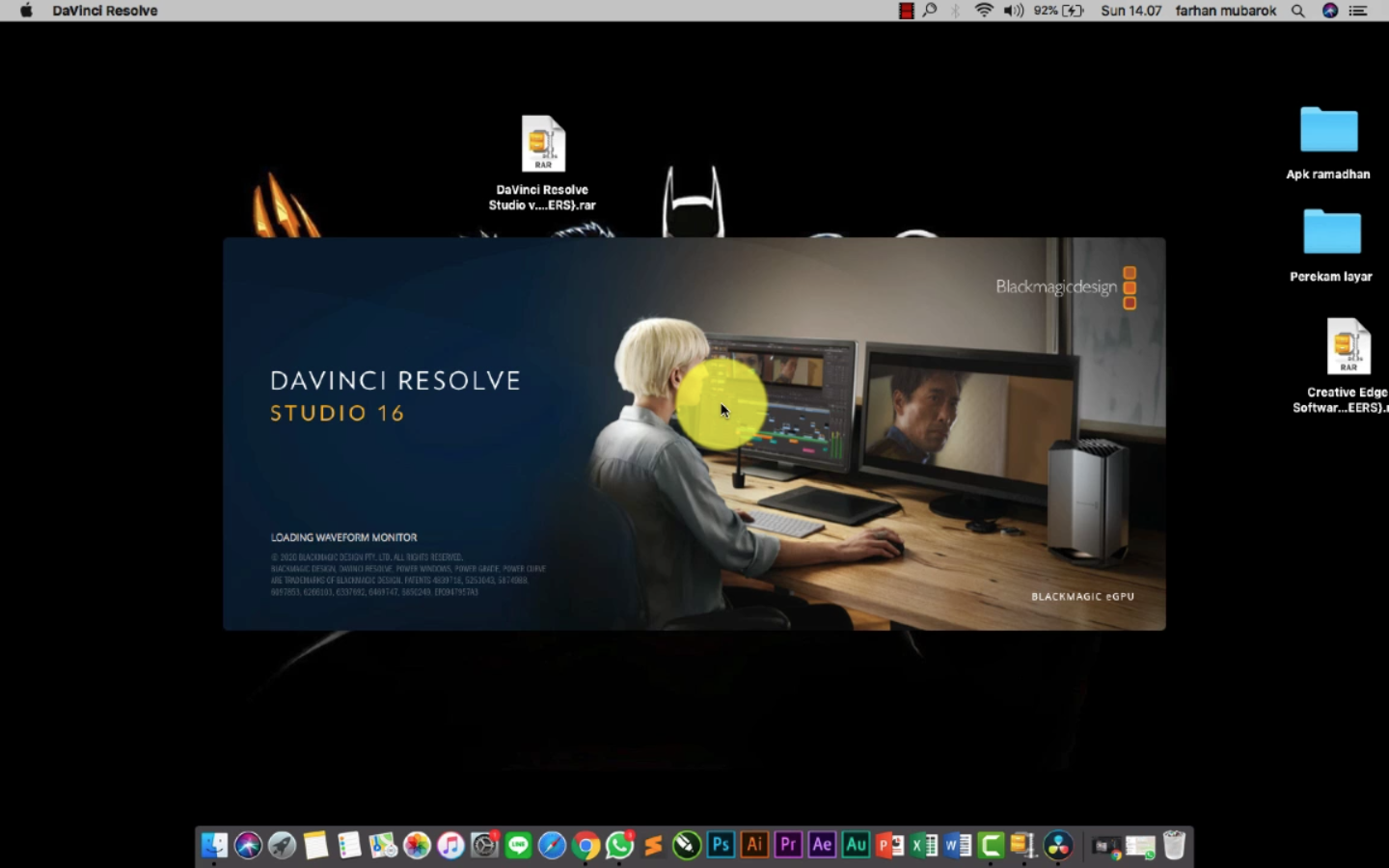Open WhatsApp in the dock
The image size is (1389, 868).
(x=619, y=846)
